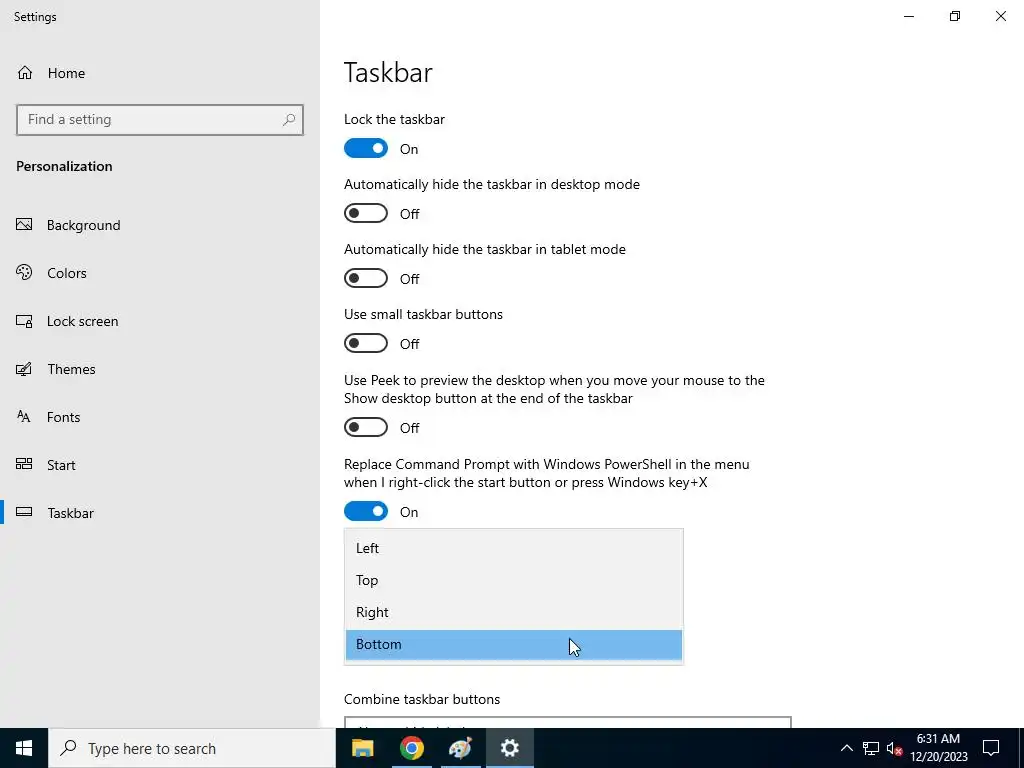Choose Left in taskbar location list
Image resolution: width=1024 pixels, height=768 pixels.
pyautogui.click(x=513, y=548)
